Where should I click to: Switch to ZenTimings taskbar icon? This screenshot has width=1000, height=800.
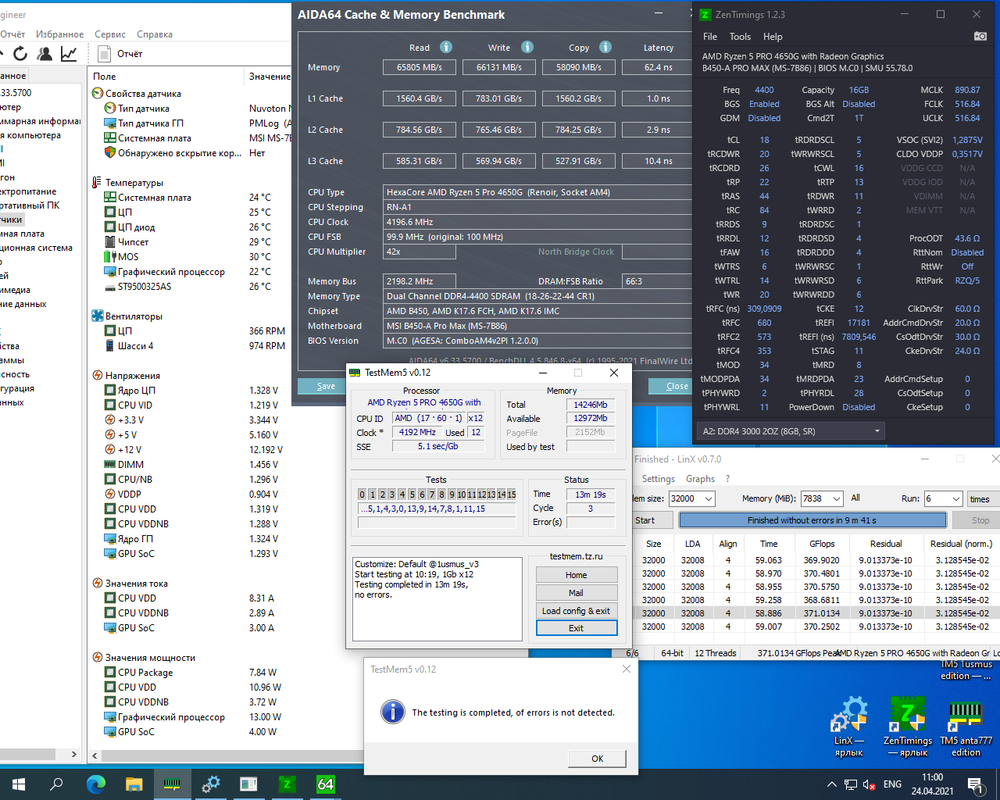[x=287, y=784]
